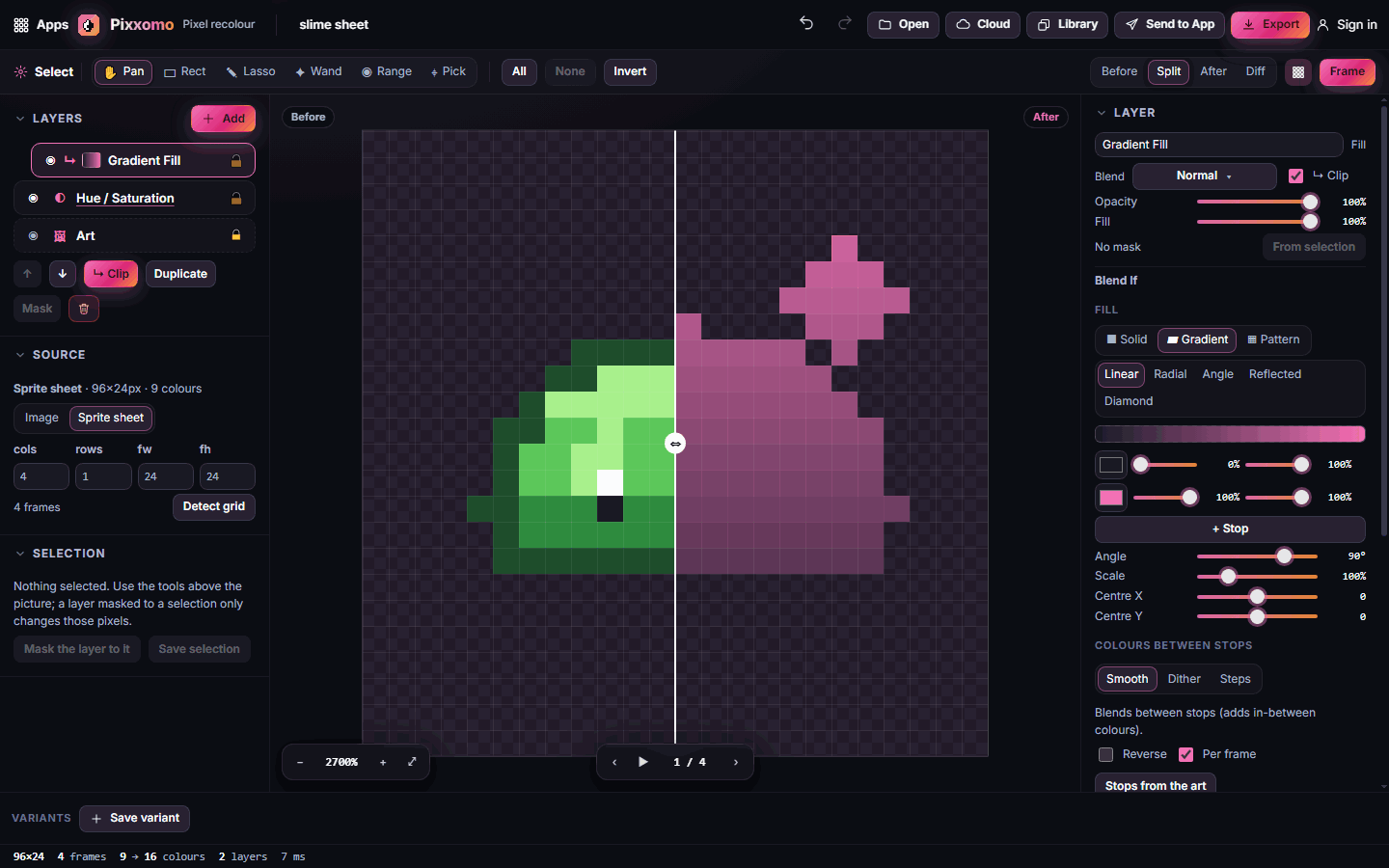Redo the last action
1389x868 pixels.
coord(845,24)
